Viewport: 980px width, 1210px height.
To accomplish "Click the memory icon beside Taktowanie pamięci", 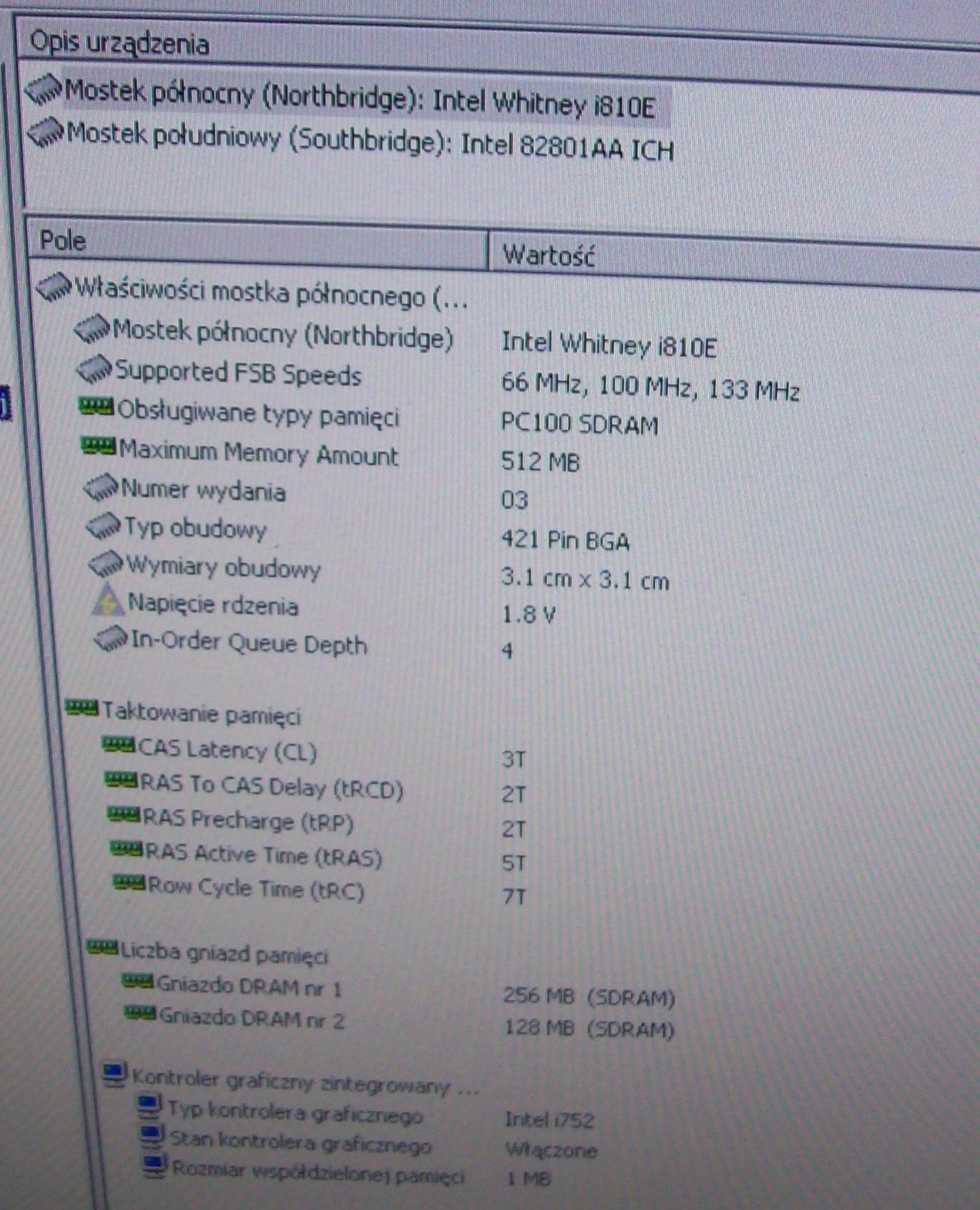I will tap(82, 707).
